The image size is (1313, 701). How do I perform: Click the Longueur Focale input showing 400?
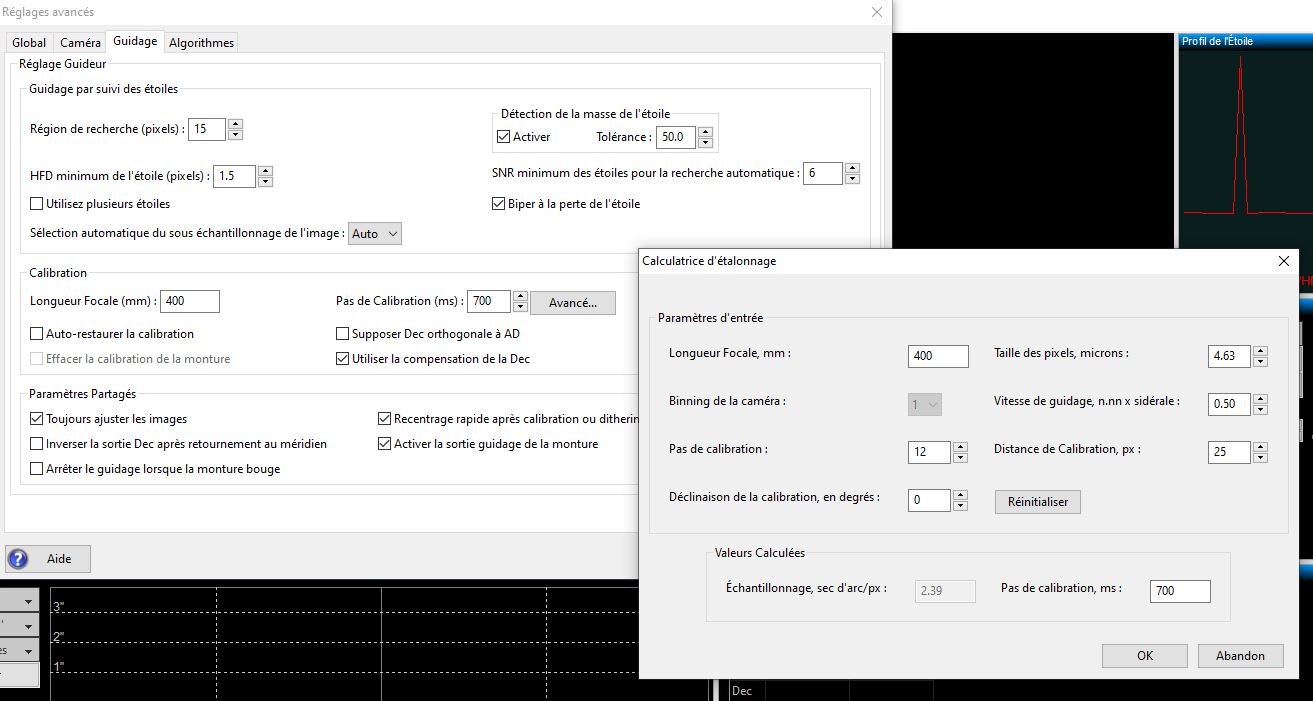tap(189, 301)
